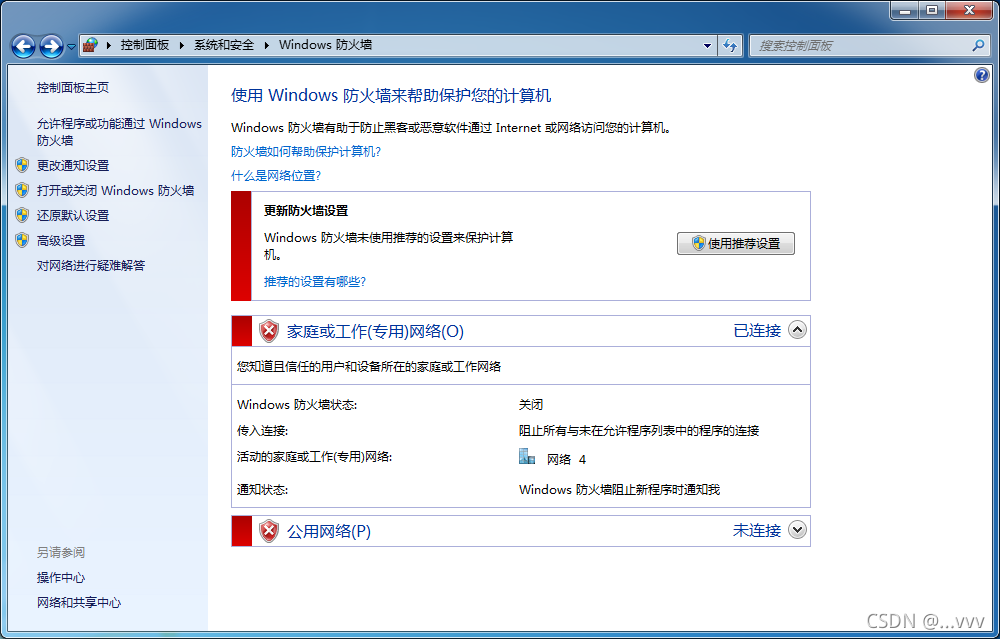The height and width of the screenshot is (639, 1000).
Task: Select 控制面板 in the breadcrumb path
Action: click(145, 45)
